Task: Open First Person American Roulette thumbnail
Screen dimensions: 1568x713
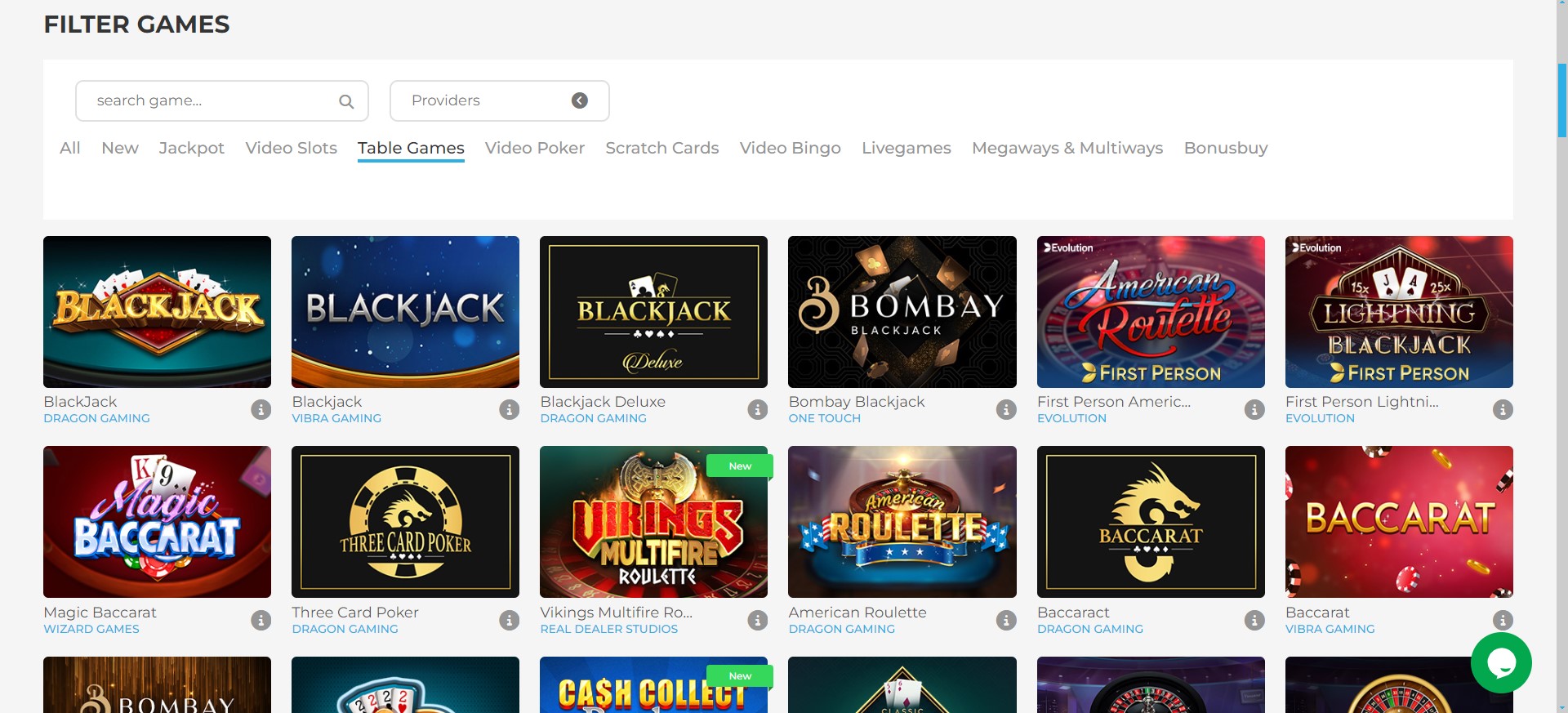Action: click(1151, 312)
